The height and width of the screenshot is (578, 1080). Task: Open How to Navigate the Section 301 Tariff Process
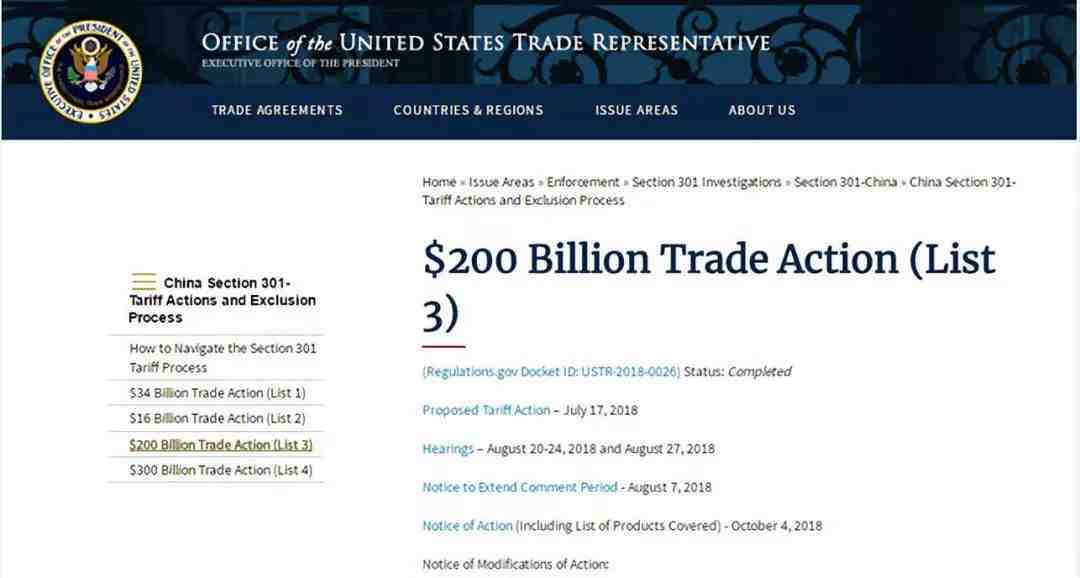pyautogui.click(x=222, y=358)
